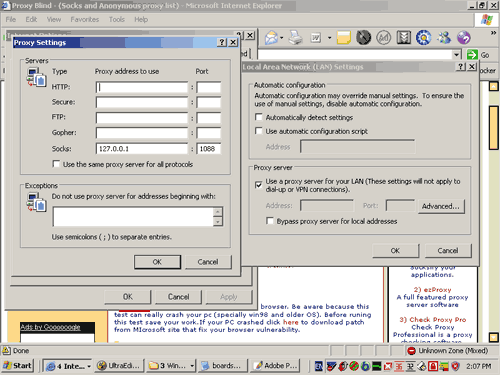Open the Start button on the taskbar
The image size is (500, 375).
(17, 366)
